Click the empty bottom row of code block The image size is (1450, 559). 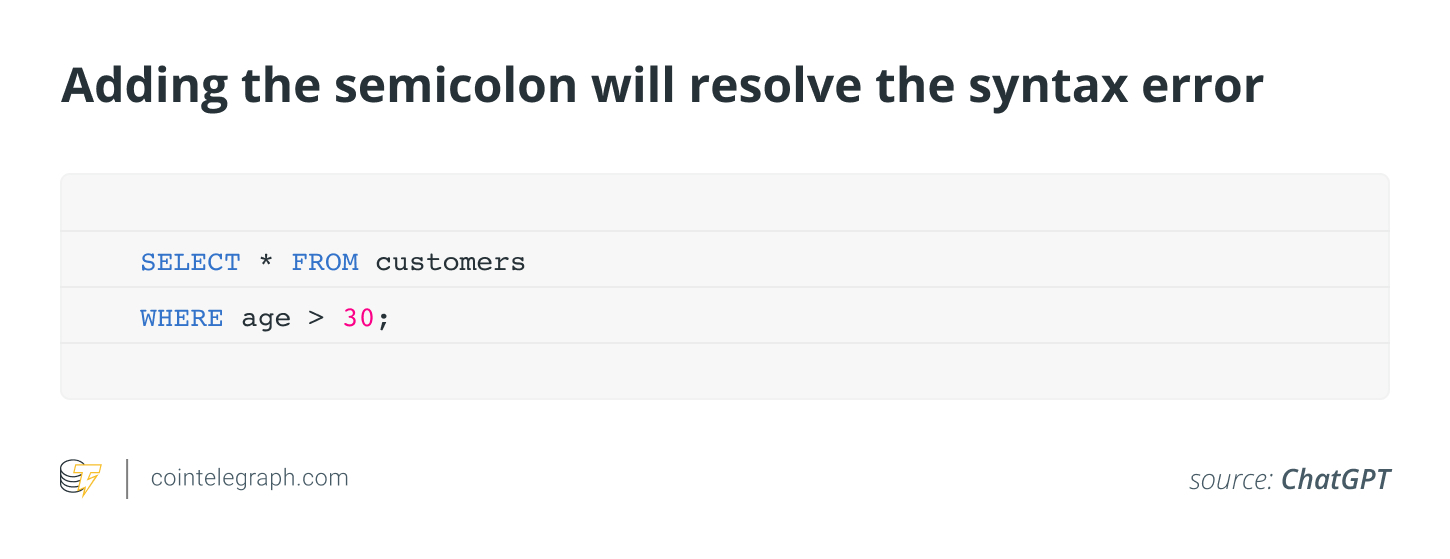pos(724,371)
